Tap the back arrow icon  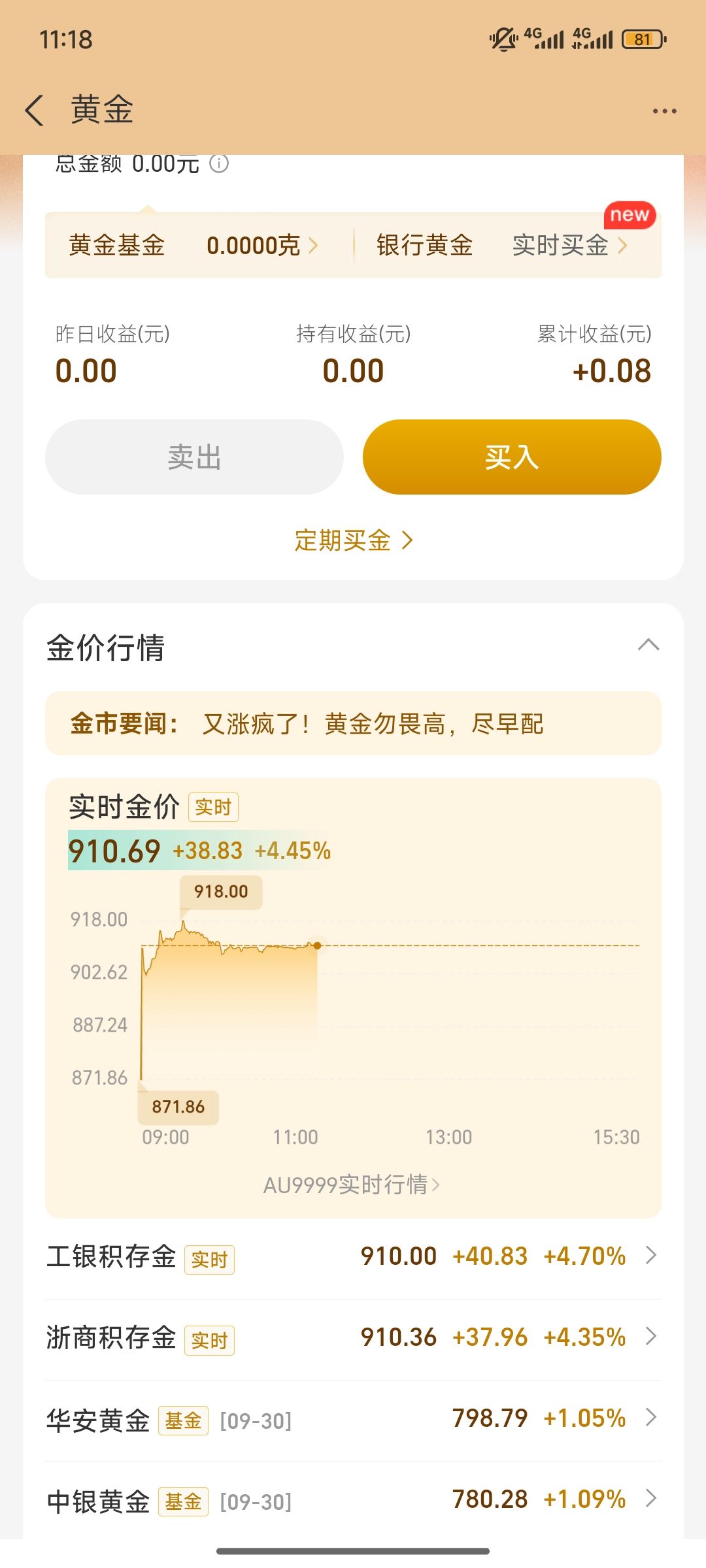point(35,110)
